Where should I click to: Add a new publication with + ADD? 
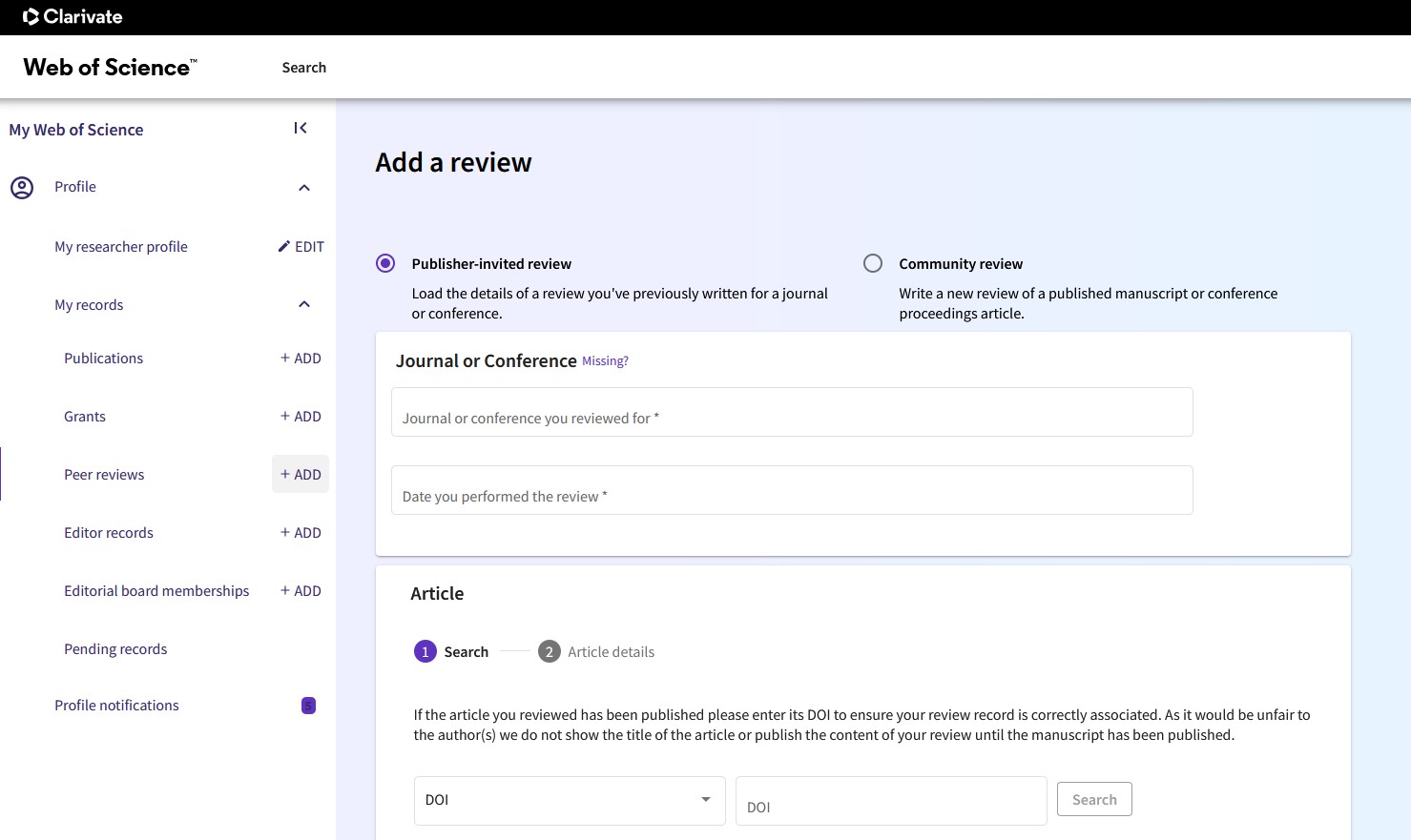(x=301, y=359)
